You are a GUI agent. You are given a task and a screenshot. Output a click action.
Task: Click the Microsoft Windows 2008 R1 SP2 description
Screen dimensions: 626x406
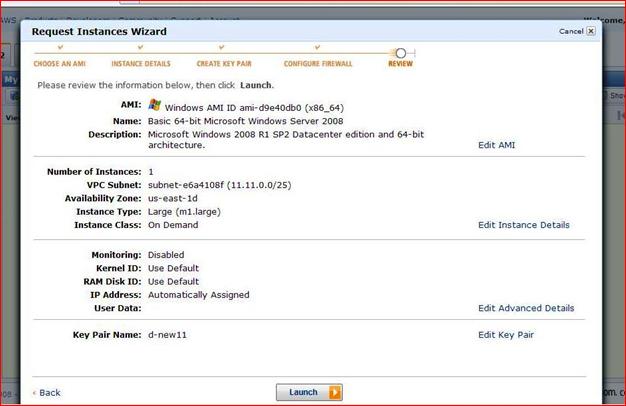286,140
